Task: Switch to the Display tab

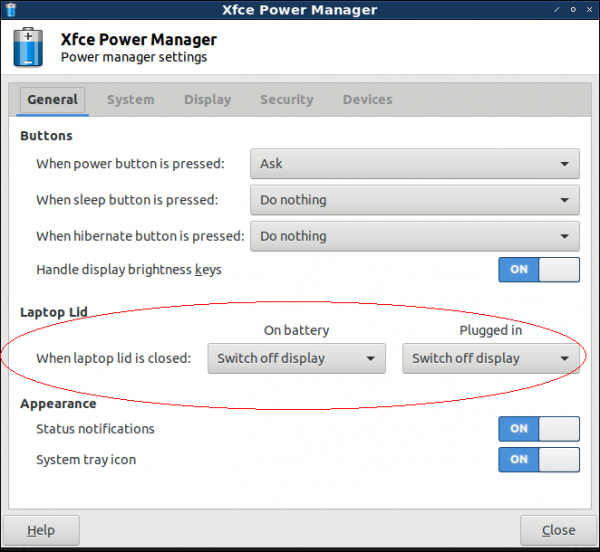Action: coord(207,100)
